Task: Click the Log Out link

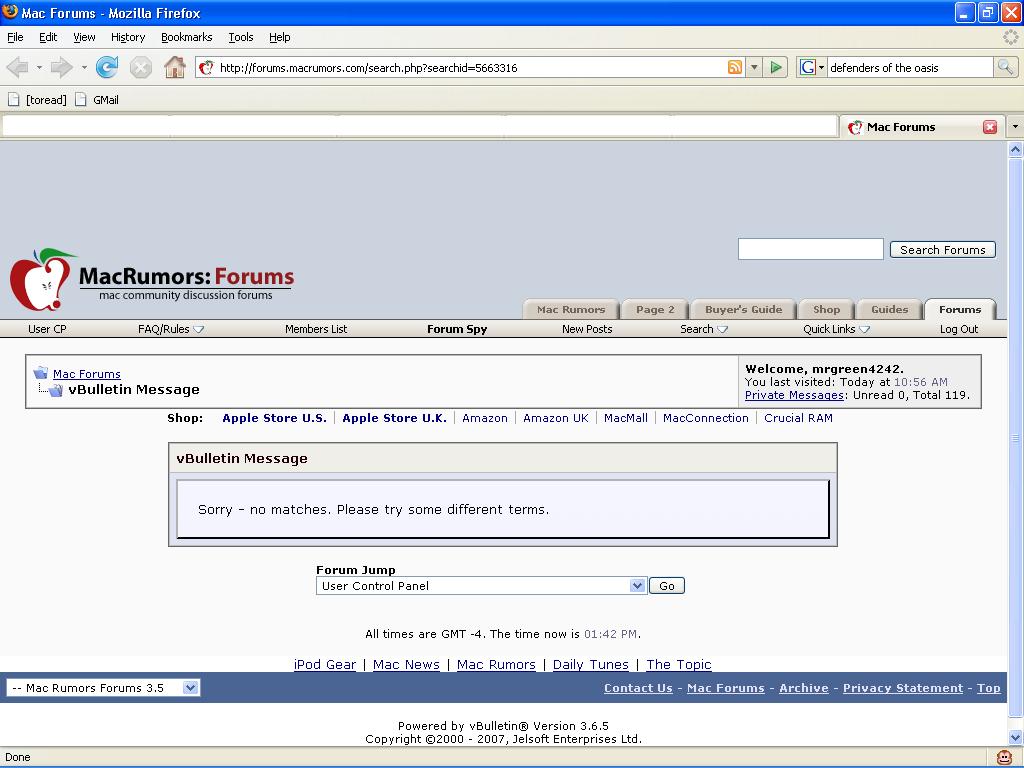Action: tap(959, 329)
